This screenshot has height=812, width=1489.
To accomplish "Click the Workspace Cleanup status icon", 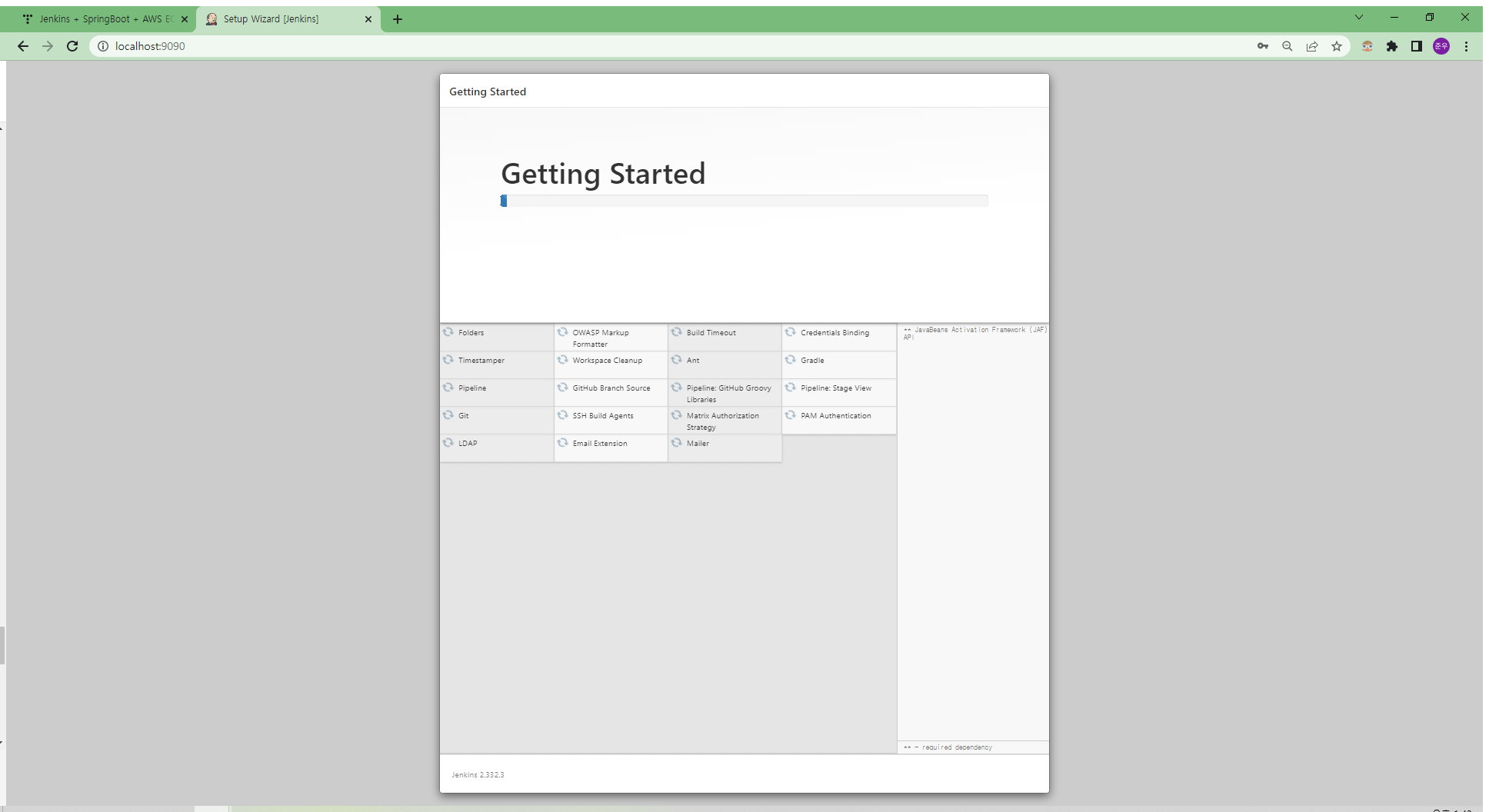I will click(562, 360).
